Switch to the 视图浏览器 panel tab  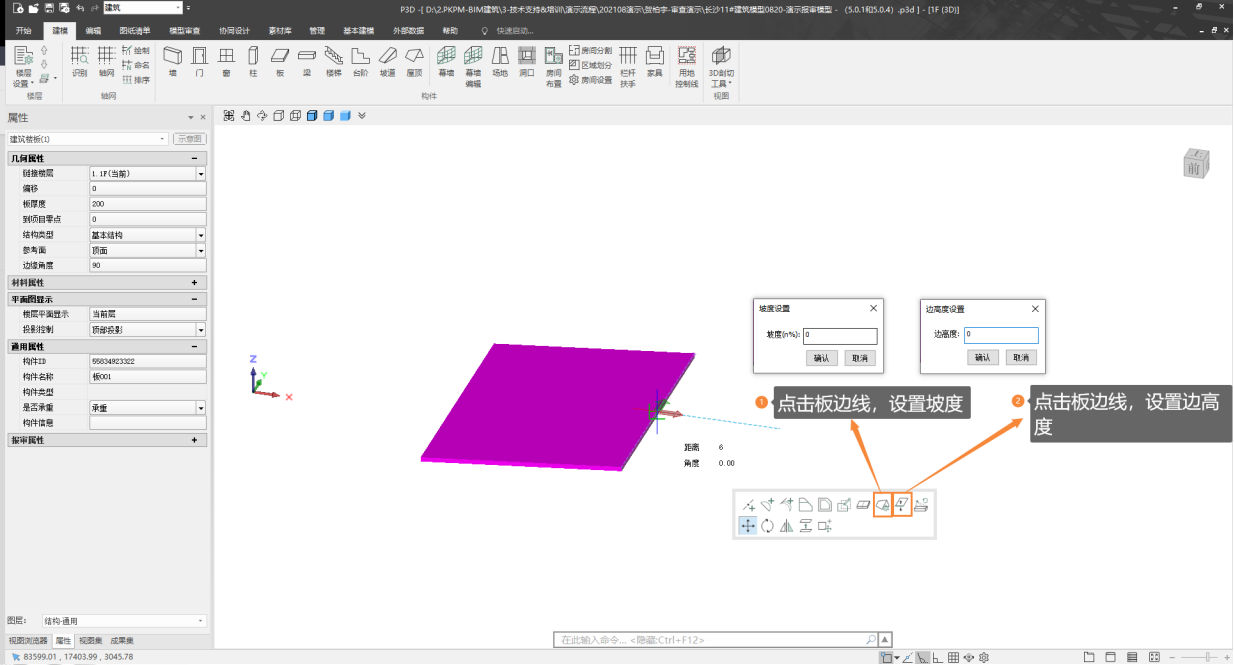(28, 640)
